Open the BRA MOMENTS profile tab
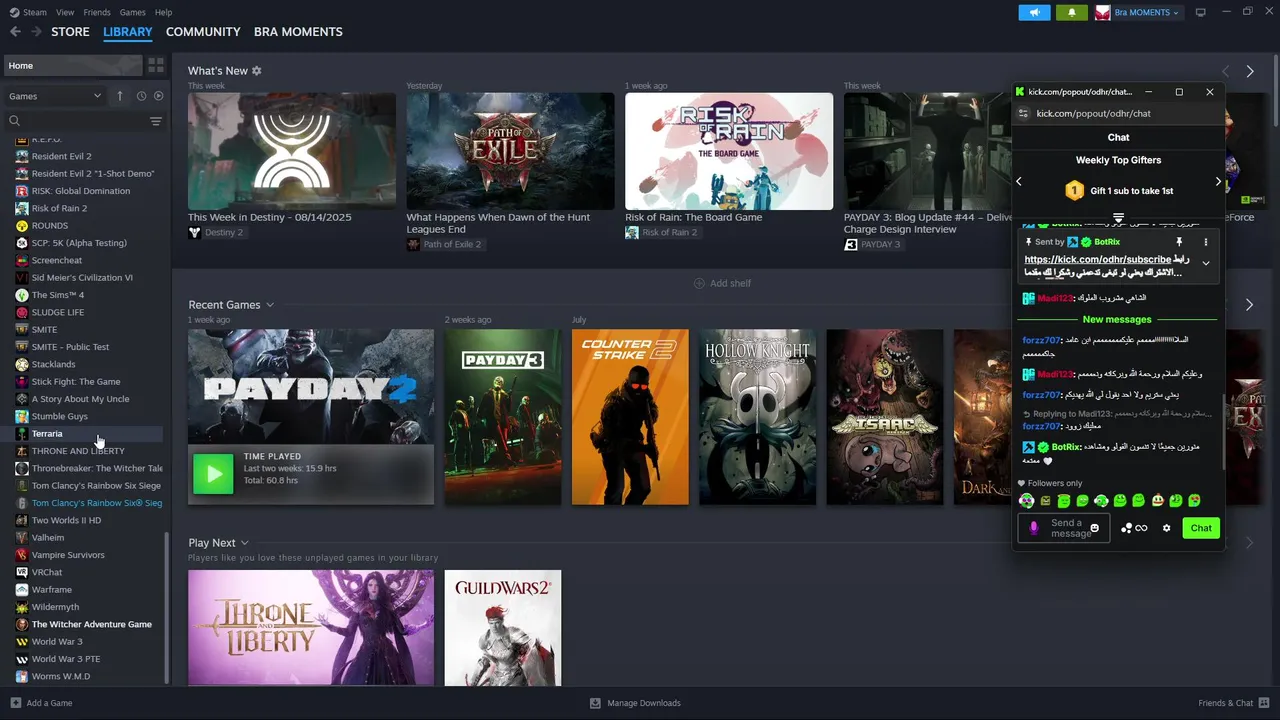1280x720 pixels. (298, 32)
